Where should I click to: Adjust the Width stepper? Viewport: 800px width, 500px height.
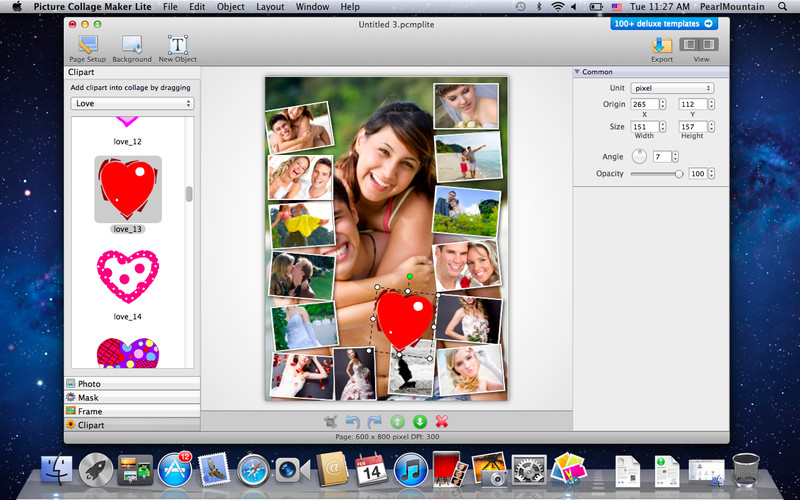pyautogui.click(x=663, y=127)
